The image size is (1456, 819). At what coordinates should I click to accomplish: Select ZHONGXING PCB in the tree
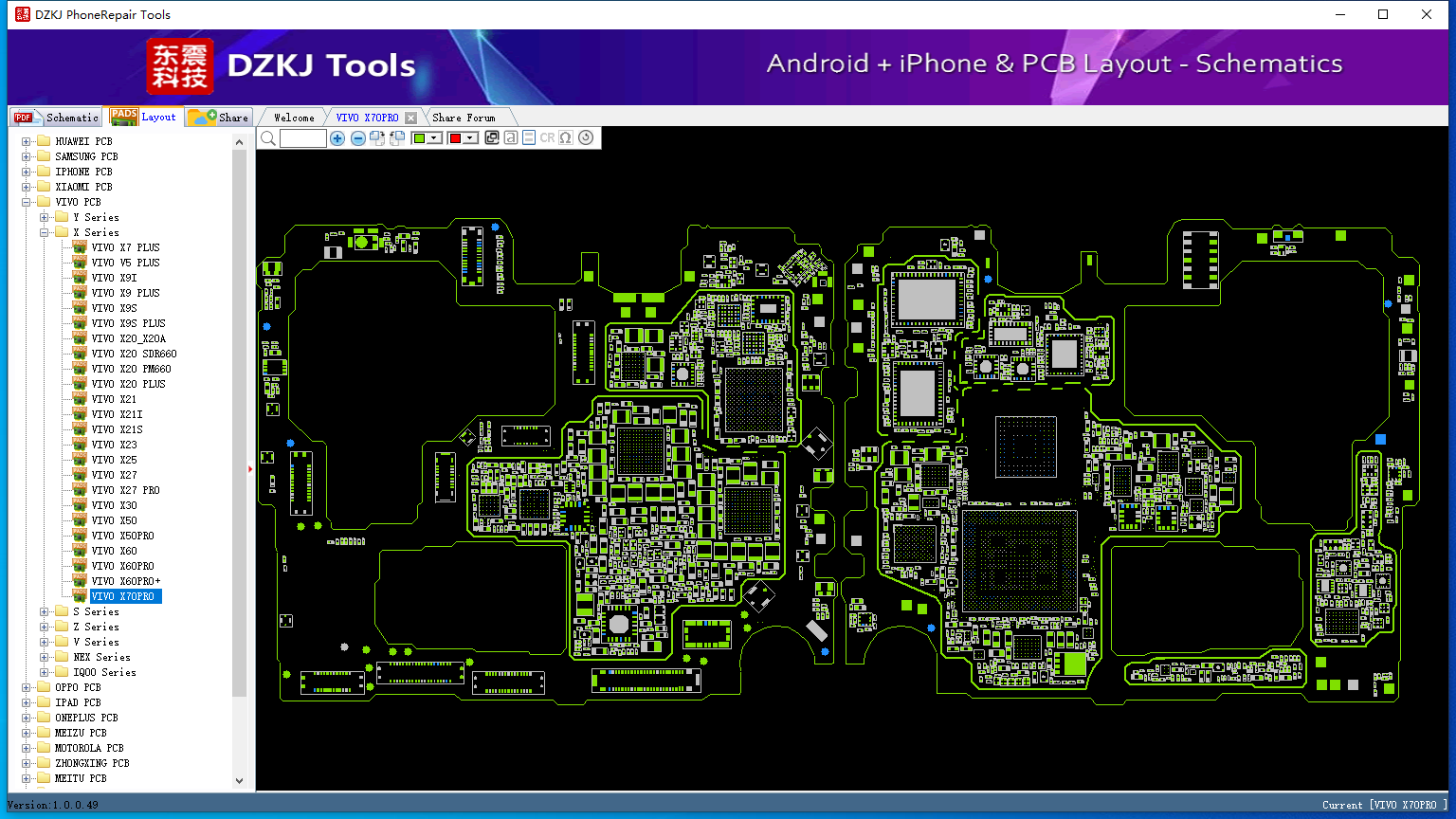(x=92, y=763)
